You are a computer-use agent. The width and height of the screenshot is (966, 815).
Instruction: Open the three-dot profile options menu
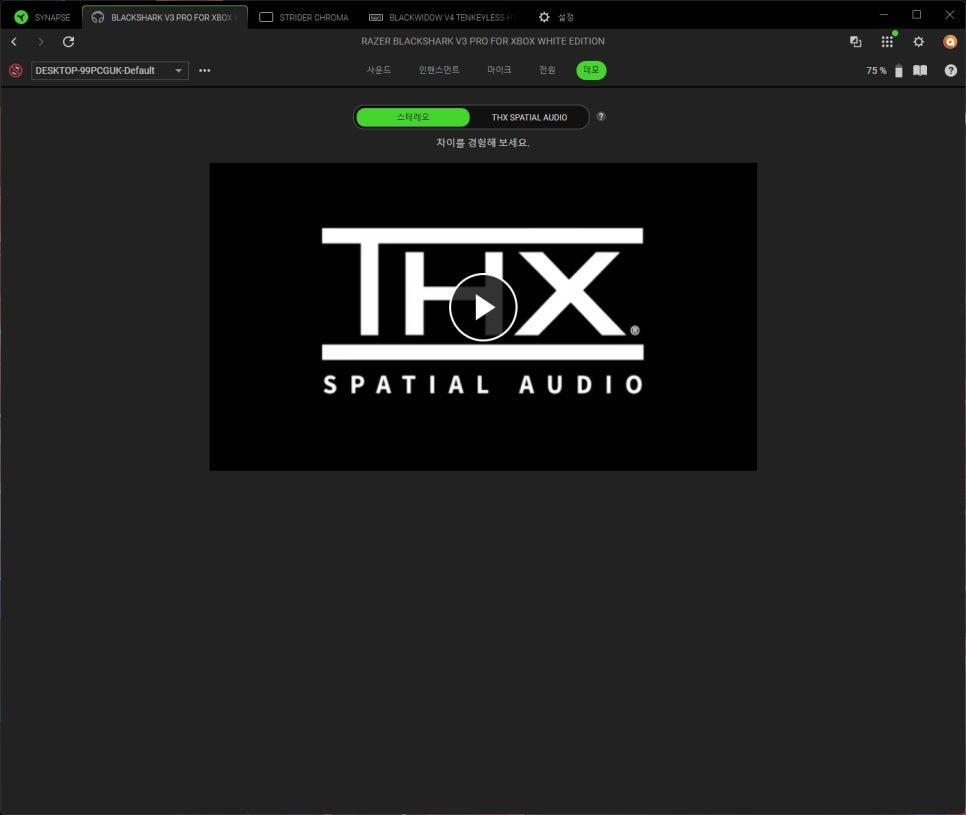click(205, 71)
